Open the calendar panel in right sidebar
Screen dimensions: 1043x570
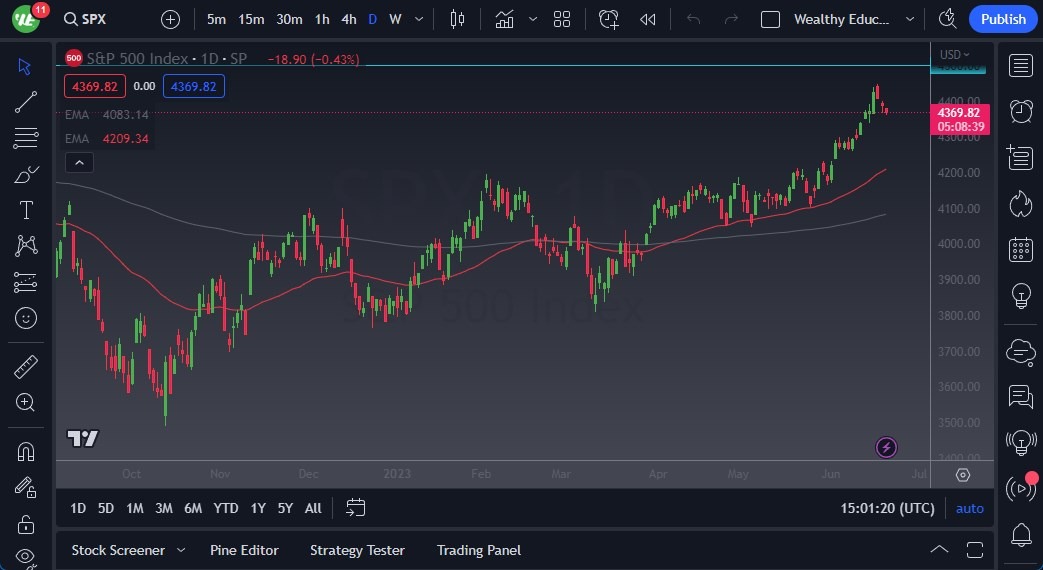pos(1020,249)
